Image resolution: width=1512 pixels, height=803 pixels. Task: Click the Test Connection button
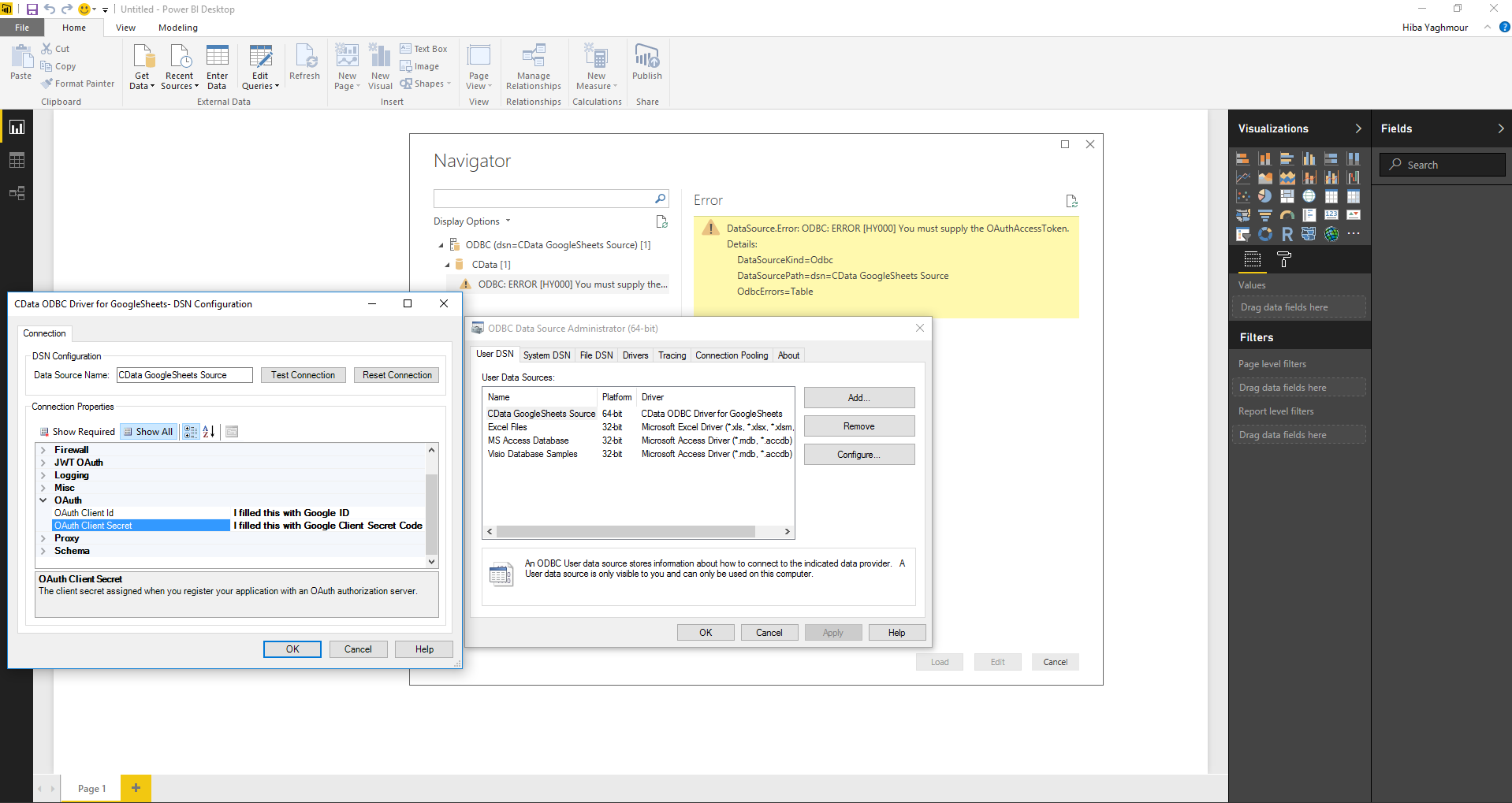coord(303,375)
